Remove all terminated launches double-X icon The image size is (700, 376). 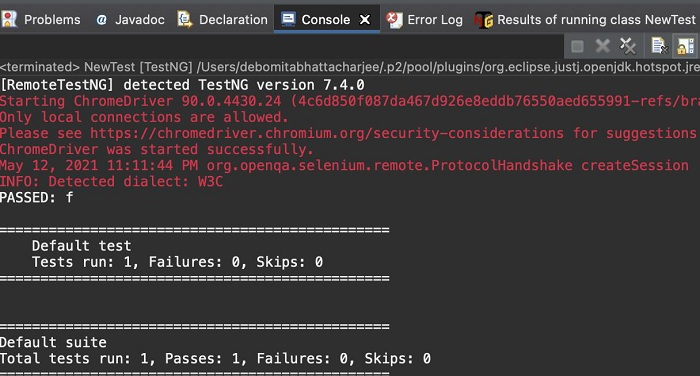click(628, 46)
